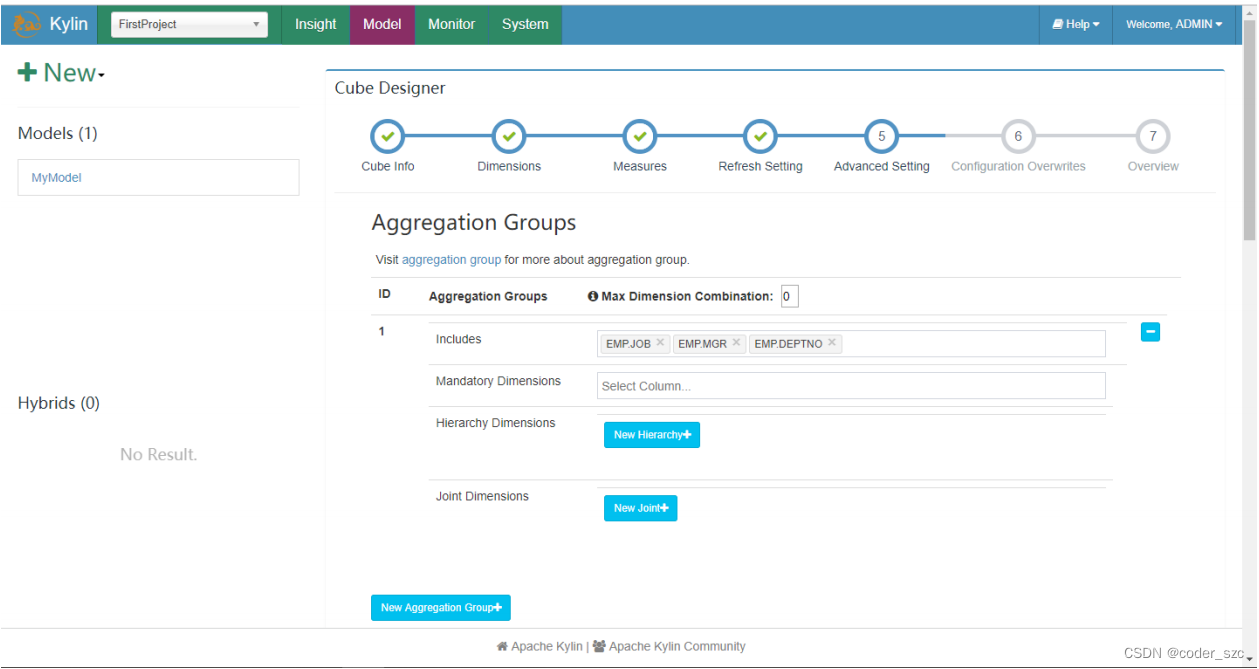Open the aggregation group help link
Image resolution: width=1259 pixels, height=669 pixels.
[x=451, y=260]
